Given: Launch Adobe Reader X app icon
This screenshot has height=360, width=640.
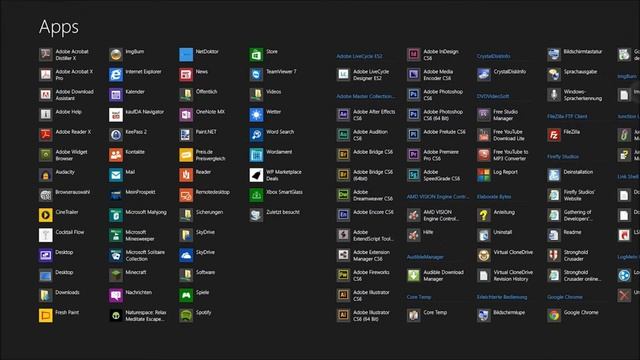Looking at the screenshot, I should 45,135.
